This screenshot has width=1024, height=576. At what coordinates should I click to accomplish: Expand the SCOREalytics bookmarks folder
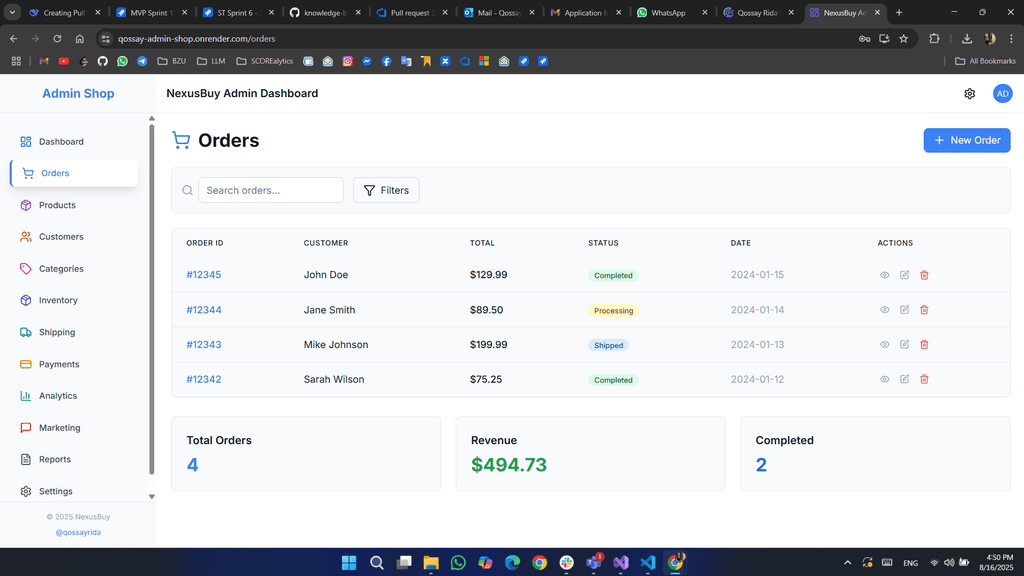264,61
